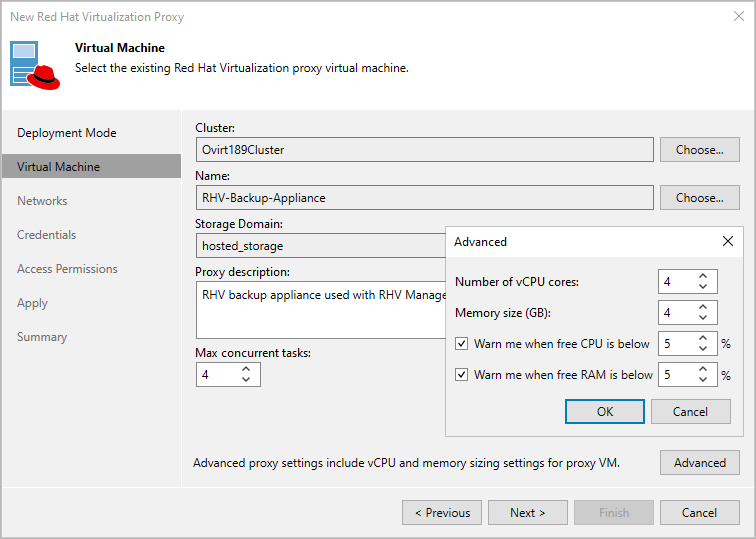This screenshot has height=539, width=756.
Task: Click Choose button for Cluster
Action: click(700, 149)
